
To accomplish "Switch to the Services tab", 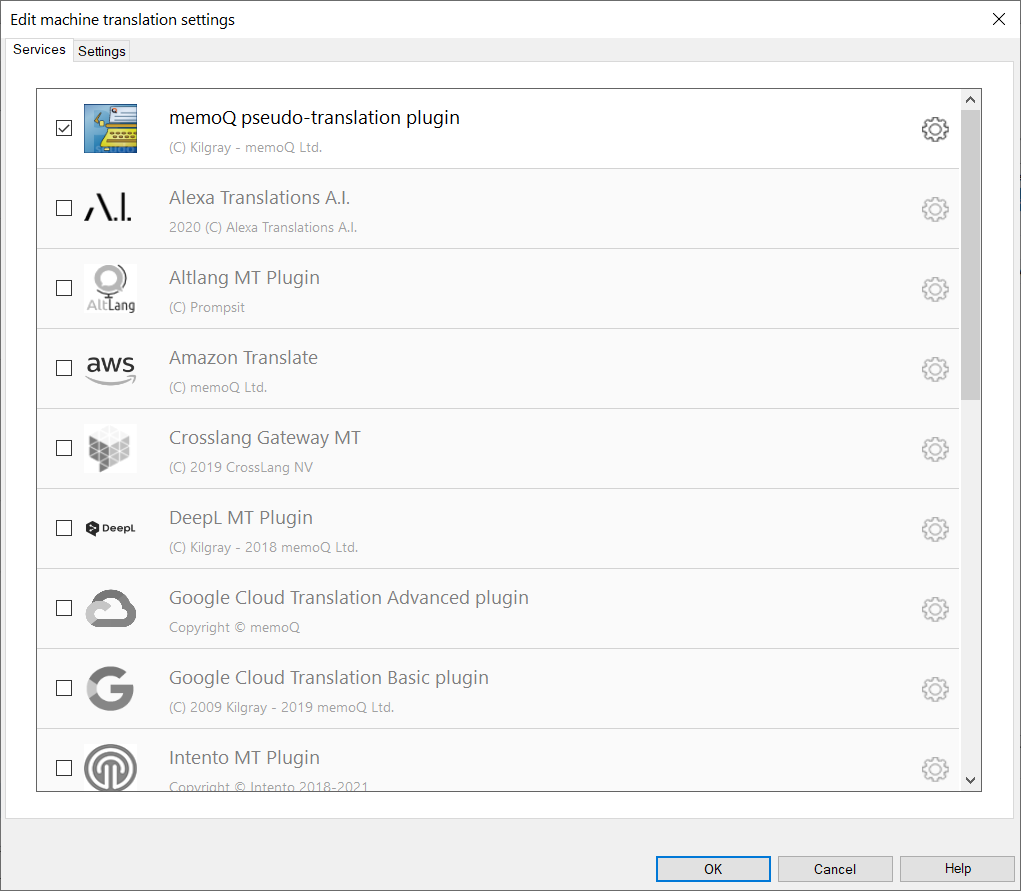I will (x=39, y=50).
